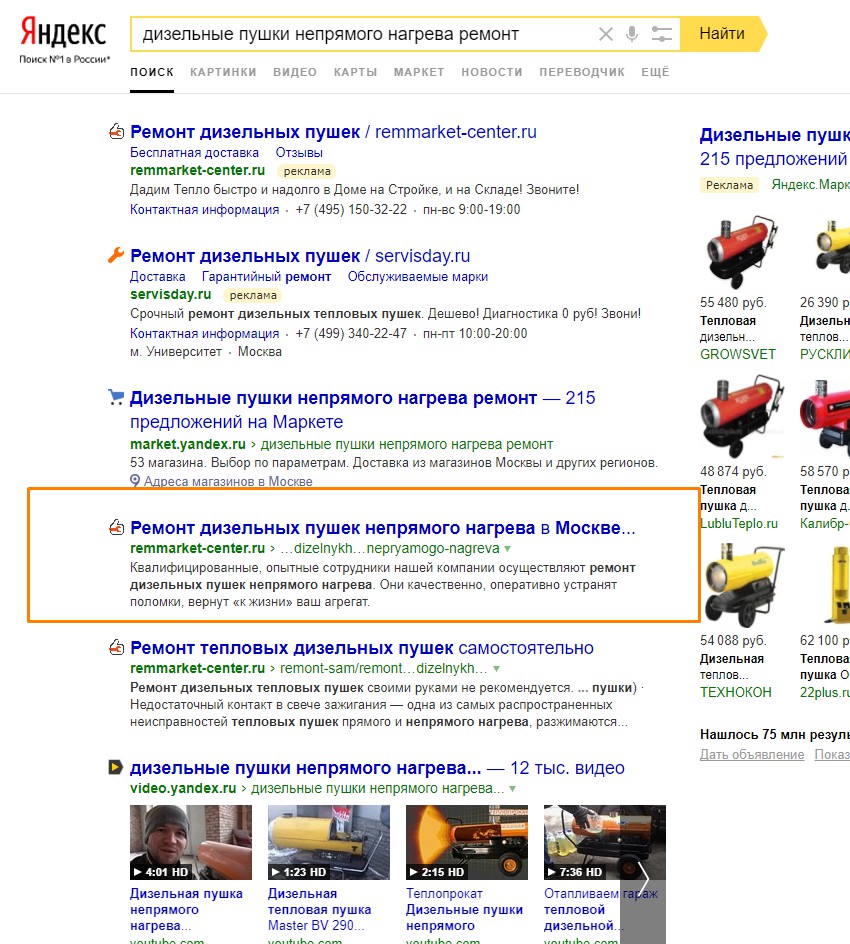Open 'Контактная информация' under remmarket-center.ru ad
Viewport: 850px width, 944px height.
coord(205,210)
